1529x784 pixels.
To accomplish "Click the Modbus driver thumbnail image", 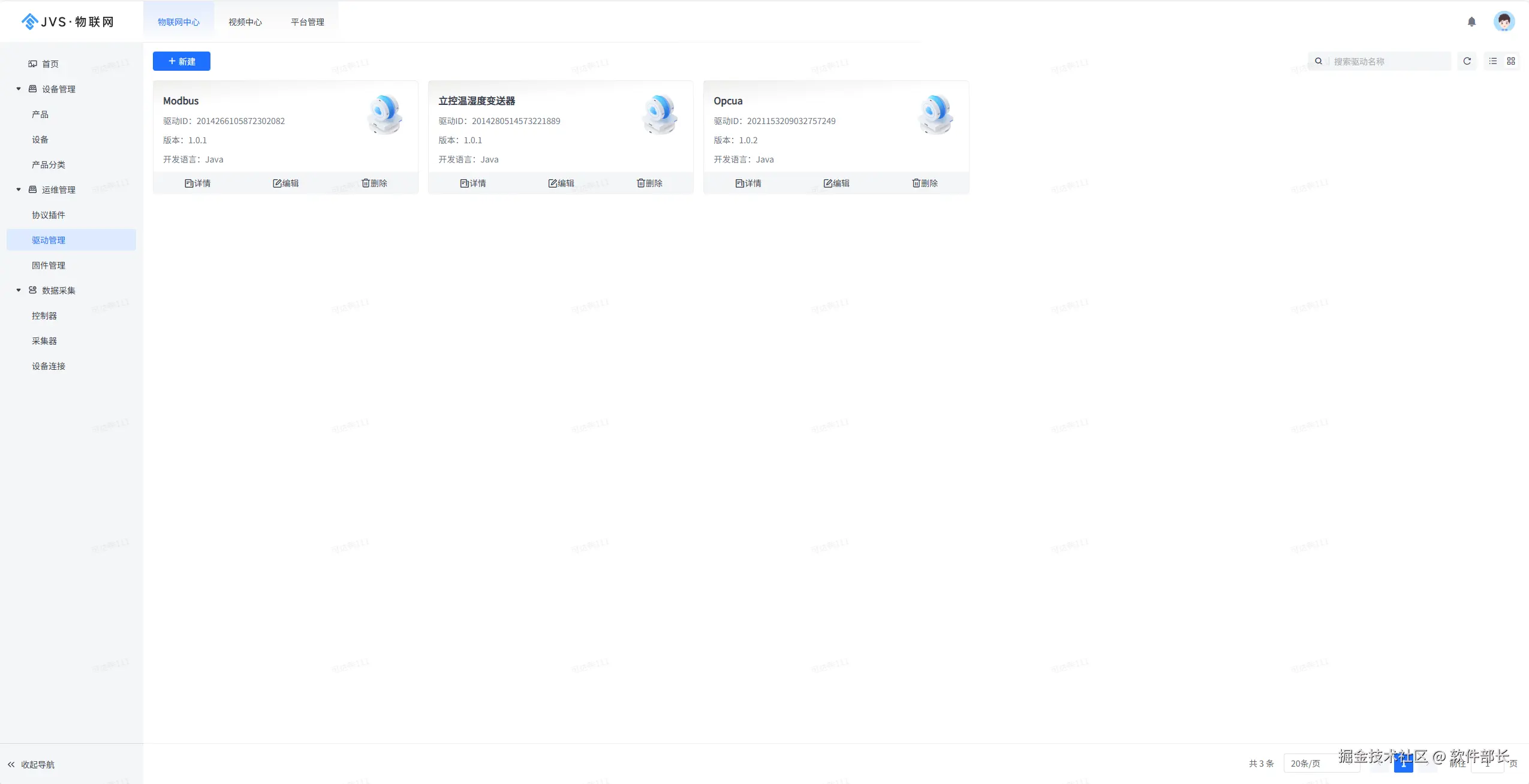I will tap(385, 114).
